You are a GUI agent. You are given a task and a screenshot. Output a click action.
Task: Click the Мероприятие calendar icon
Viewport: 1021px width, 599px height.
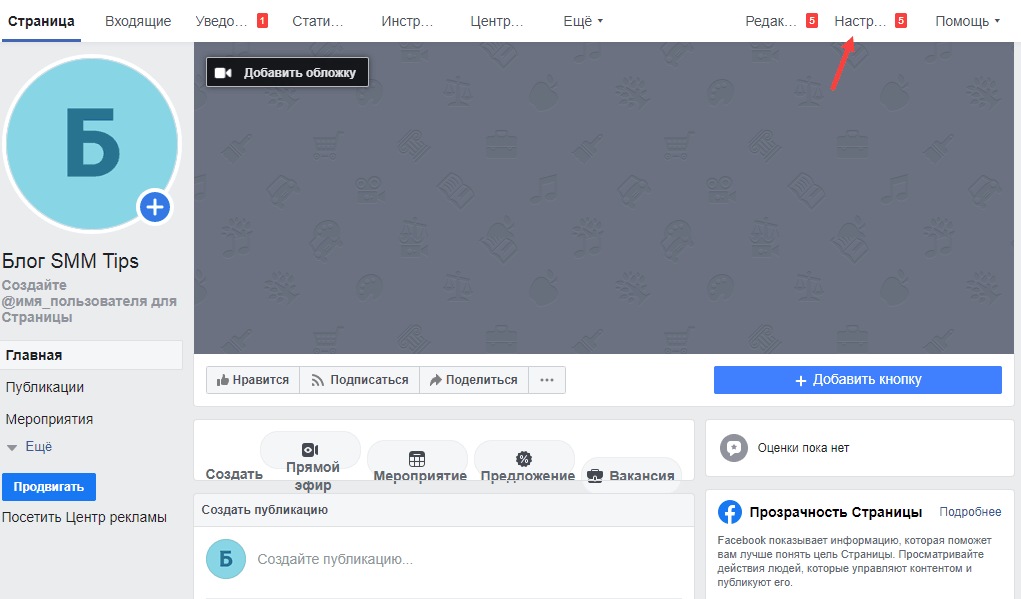(x=417, y=459)
